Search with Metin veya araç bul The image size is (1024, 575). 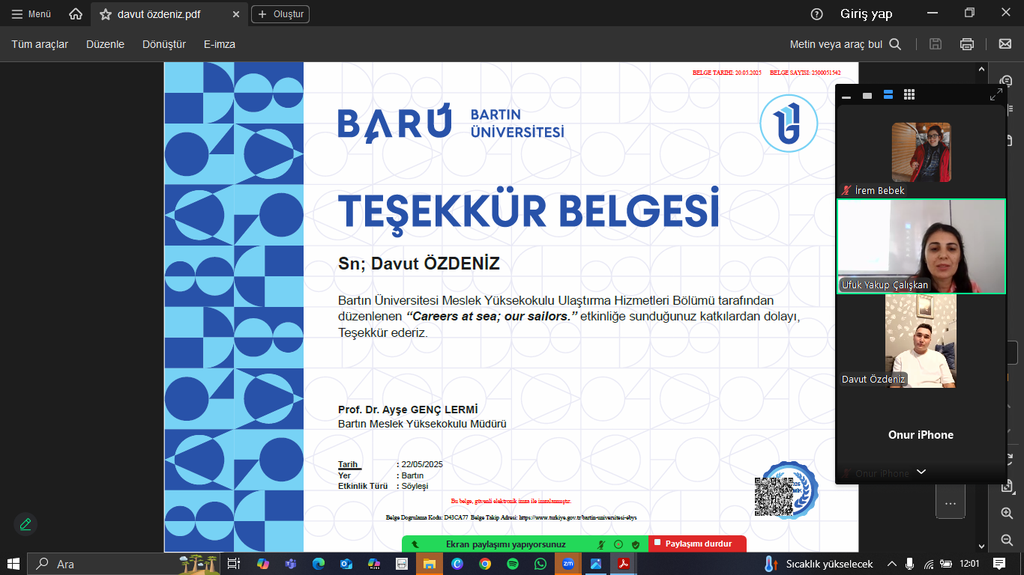tap(845, 44)
